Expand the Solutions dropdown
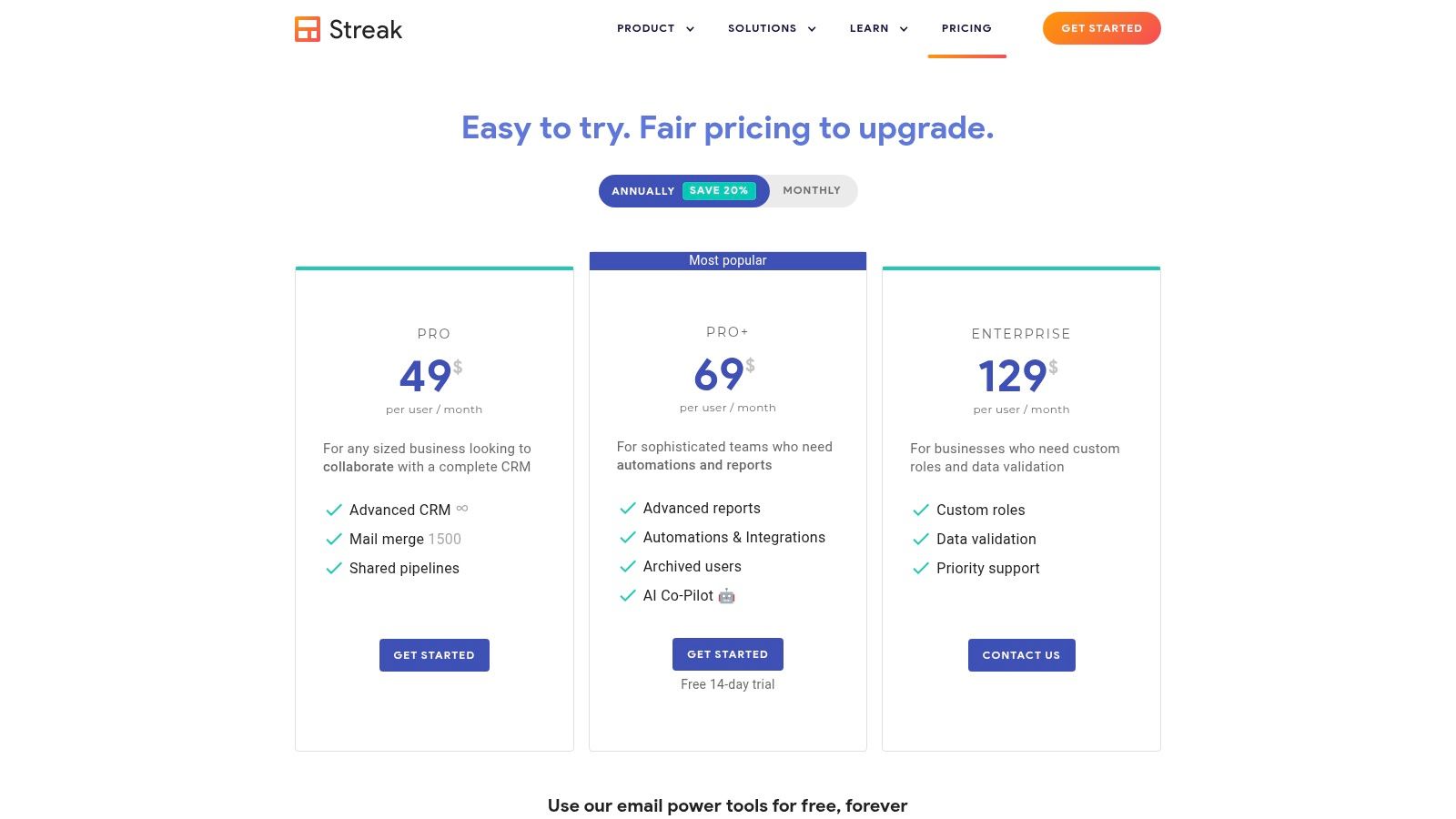Screen dimensions: 1456x819 [x=770, y=28]
